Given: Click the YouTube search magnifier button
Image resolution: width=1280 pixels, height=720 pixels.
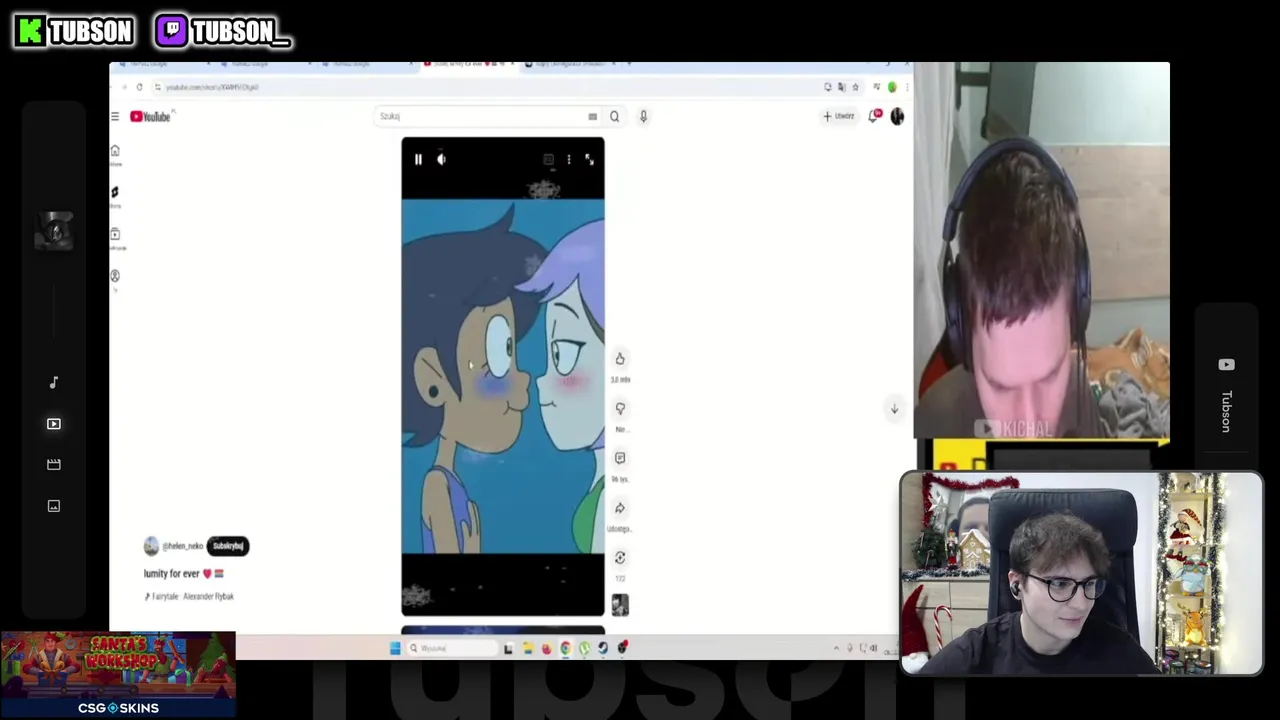Looking at the screenshot, I should pyautogui.click(x=614, y=117).
